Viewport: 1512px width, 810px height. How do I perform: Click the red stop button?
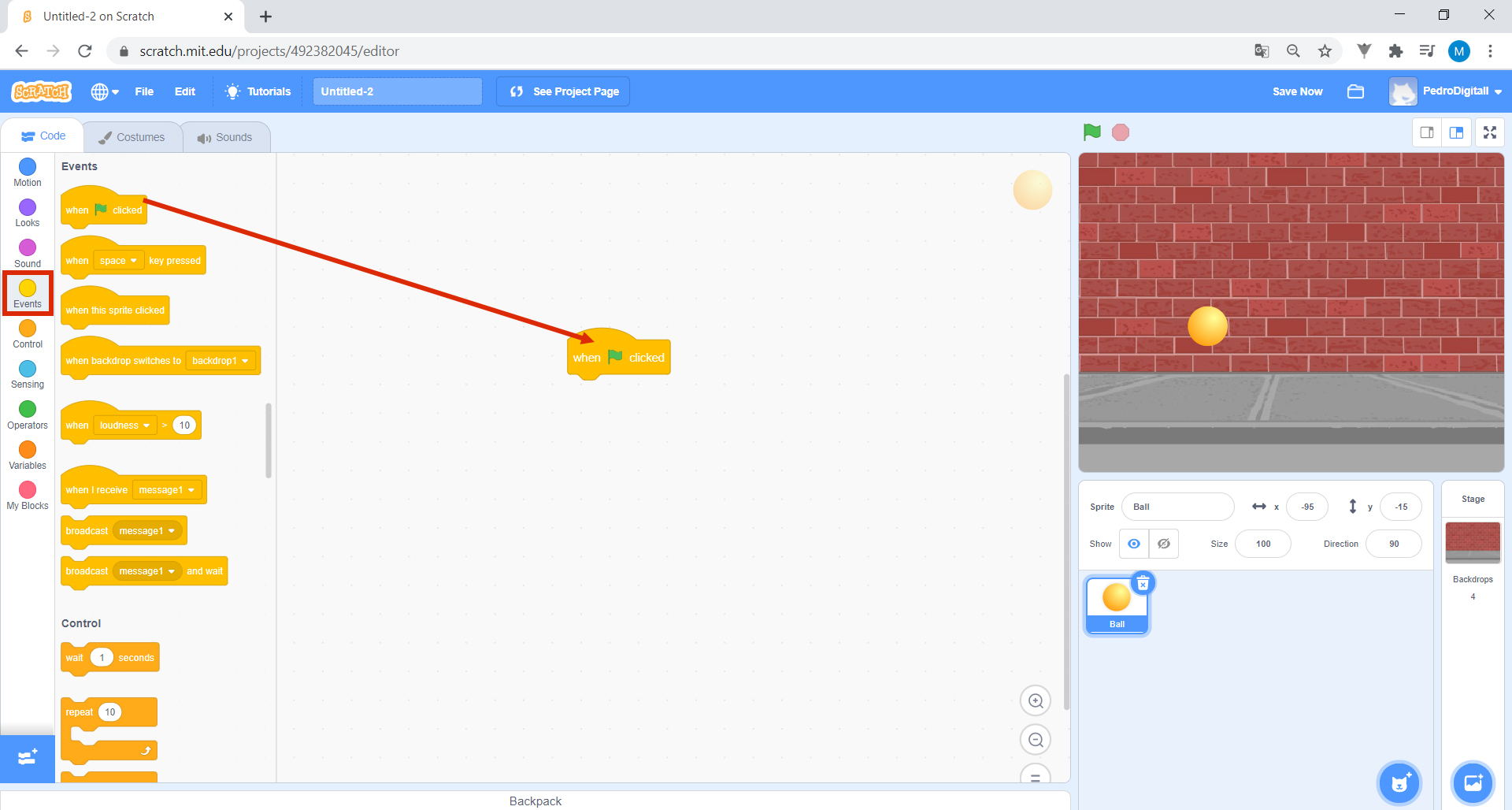[1121, 132]
